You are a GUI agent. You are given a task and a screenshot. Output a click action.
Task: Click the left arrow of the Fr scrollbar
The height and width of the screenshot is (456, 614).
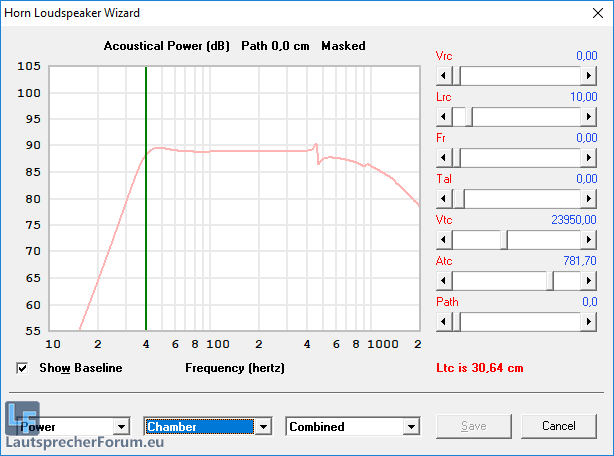pos(444,157)
